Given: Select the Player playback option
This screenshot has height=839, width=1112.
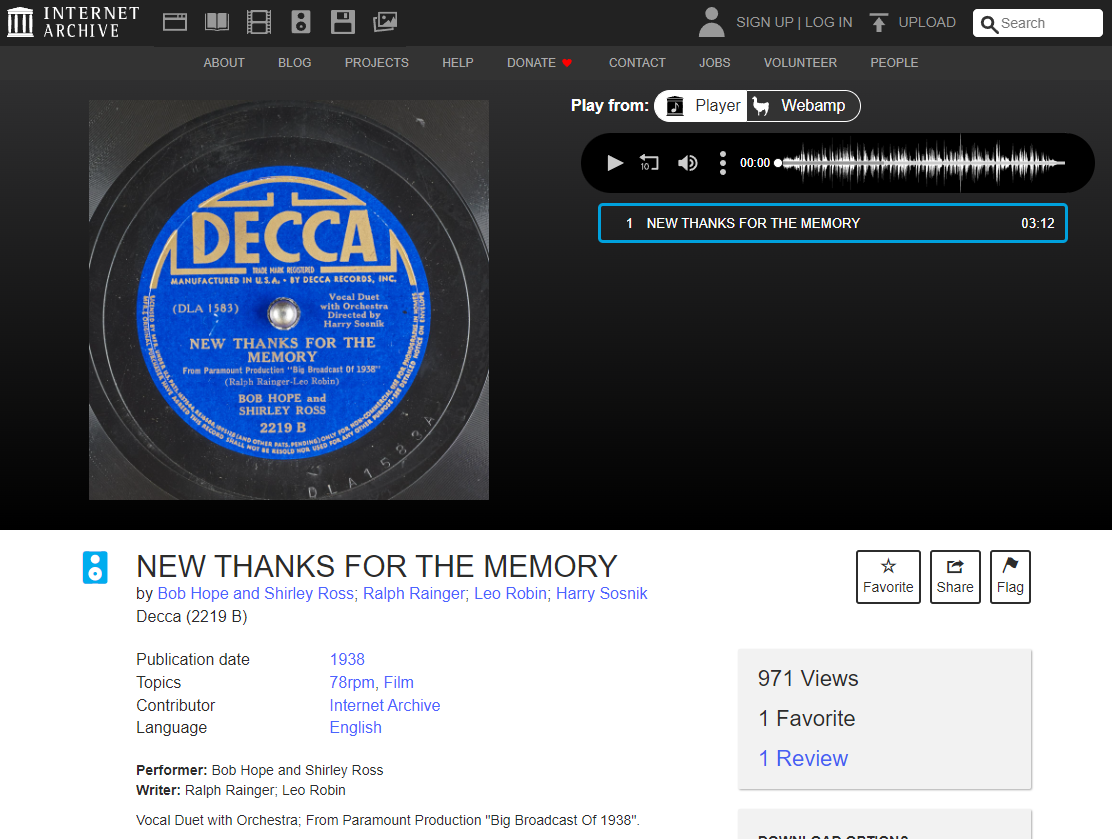Looking at the screenshot, I should pyautogui.click(x=704, y=106).
